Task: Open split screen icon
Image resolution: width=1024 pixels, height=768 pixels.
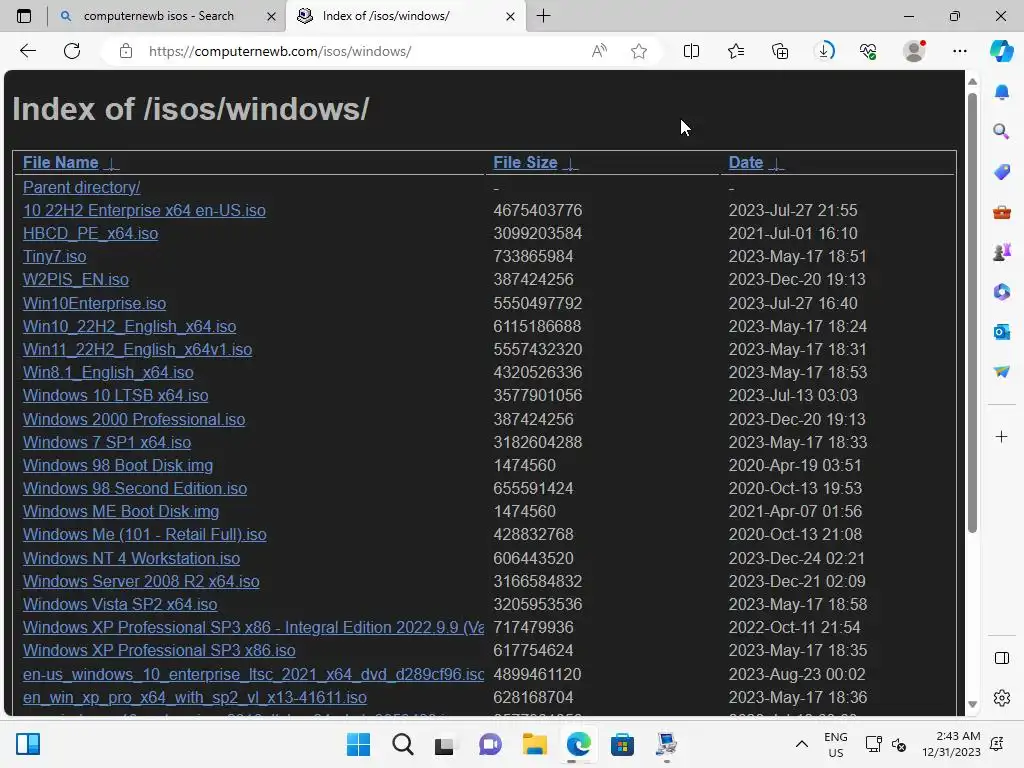Action: click(691, 51)
